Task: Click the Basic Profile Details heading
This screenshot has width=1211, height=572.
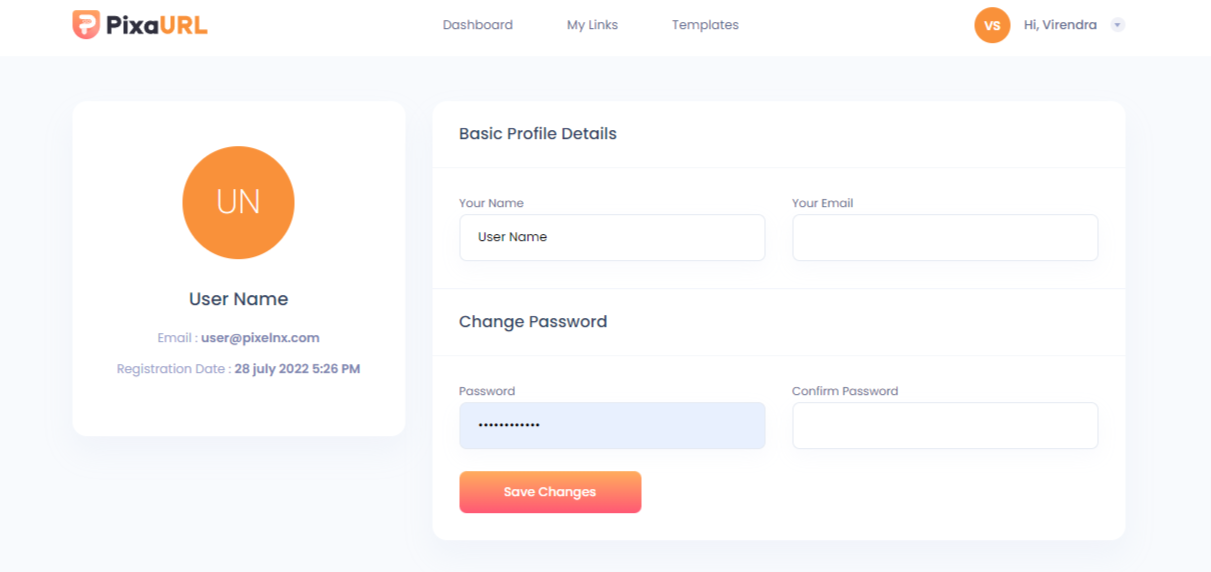Action: [537, 134]
